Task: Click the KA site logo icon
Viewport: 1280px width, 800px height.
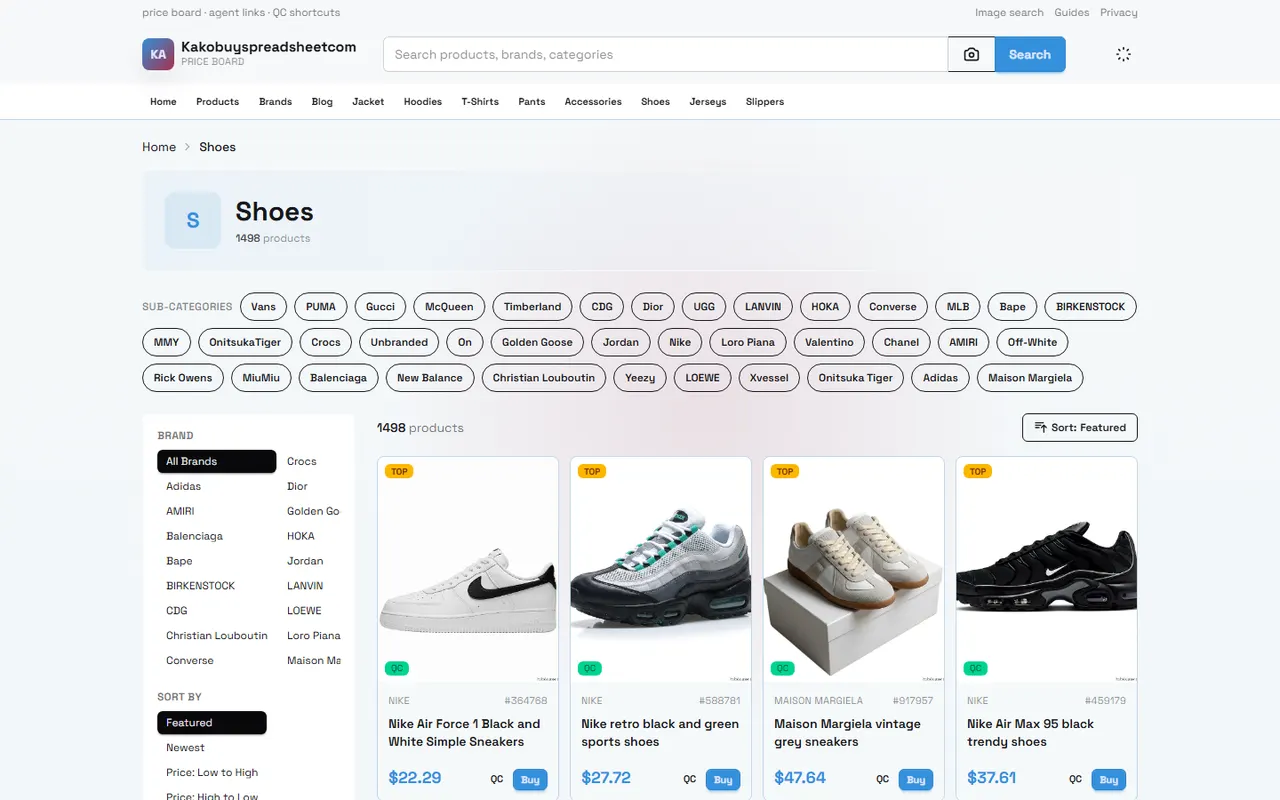Action: pos(158,54)
